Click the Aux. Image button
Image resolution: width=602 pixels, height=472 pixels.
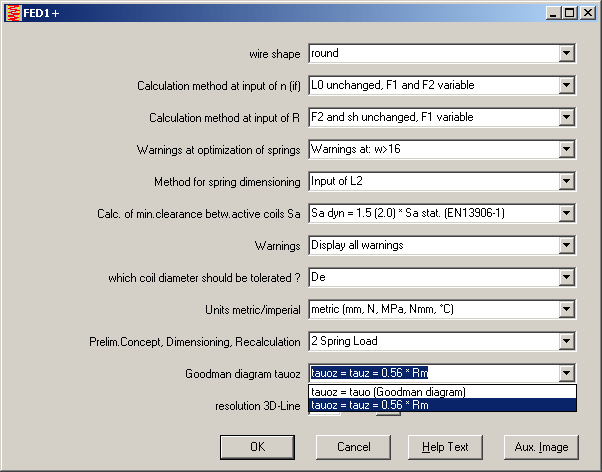coord(541,447)
